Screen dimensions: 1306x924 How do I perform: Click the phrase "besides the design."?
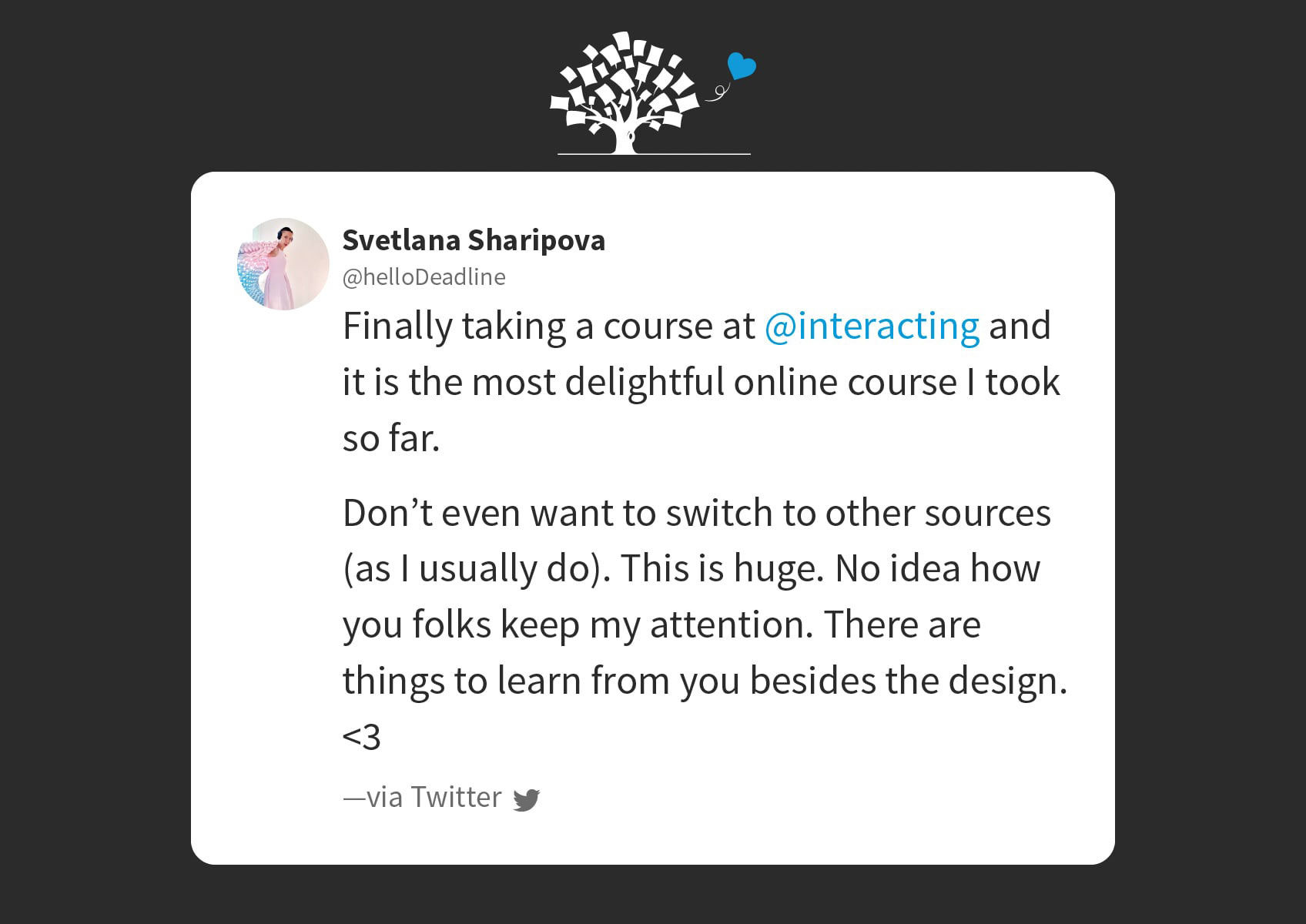[x=909, y=681]
